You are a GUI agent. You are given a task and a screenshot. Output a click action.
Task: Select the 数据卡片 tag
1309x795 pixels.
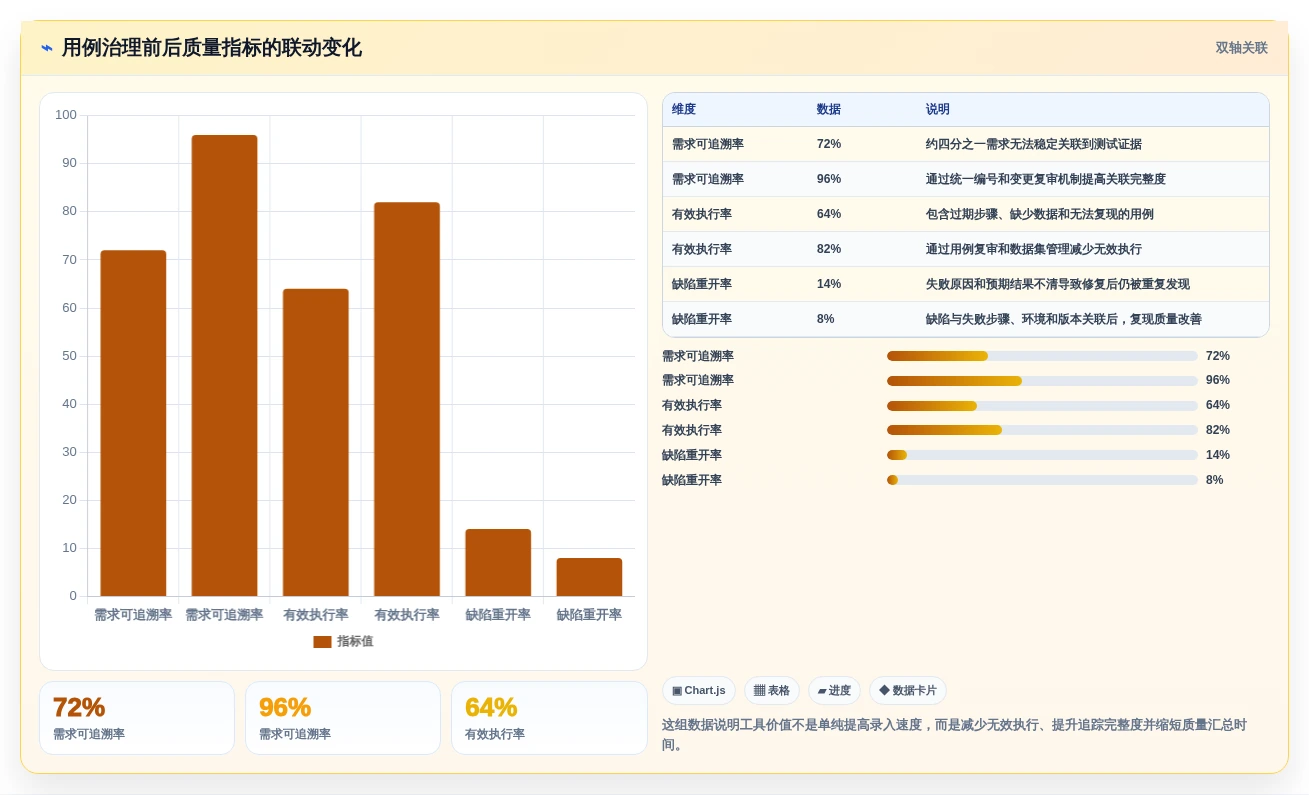(908, 691)
